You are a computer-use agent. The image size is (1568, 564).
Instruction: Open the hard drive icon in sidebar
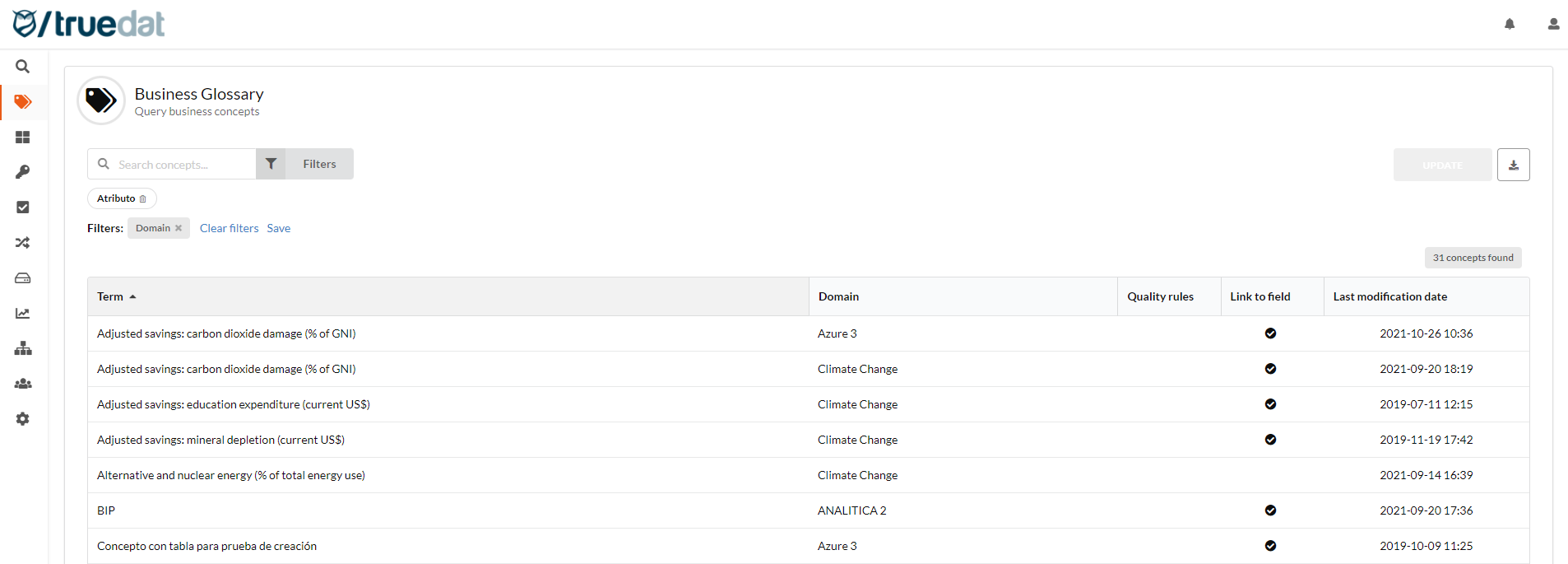tap(23, 278)
